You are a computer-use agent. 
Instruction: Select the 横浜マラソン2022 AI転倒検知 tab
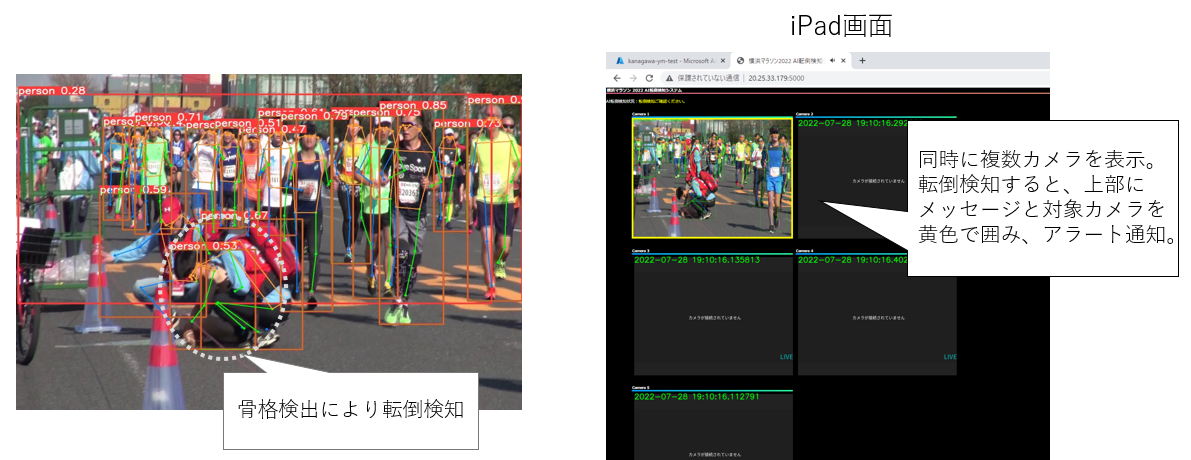pos(791,61)
